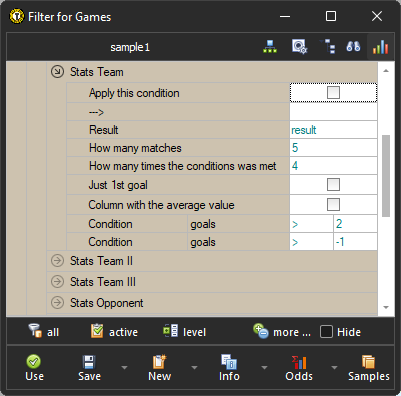Click the Save floppy disk button
Screen dimensions: 401x396
tap(89, 368)
